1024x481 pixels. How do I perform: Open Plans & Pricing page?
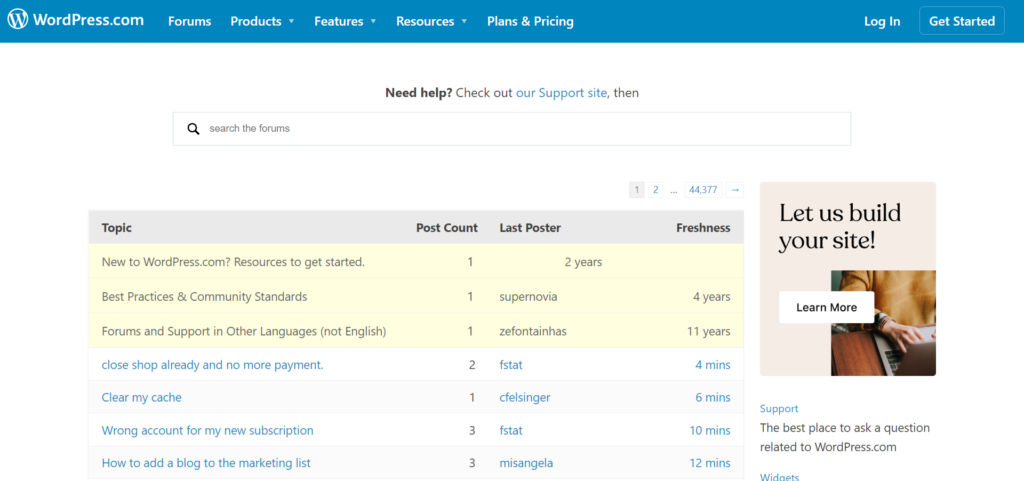coord(530,22)
